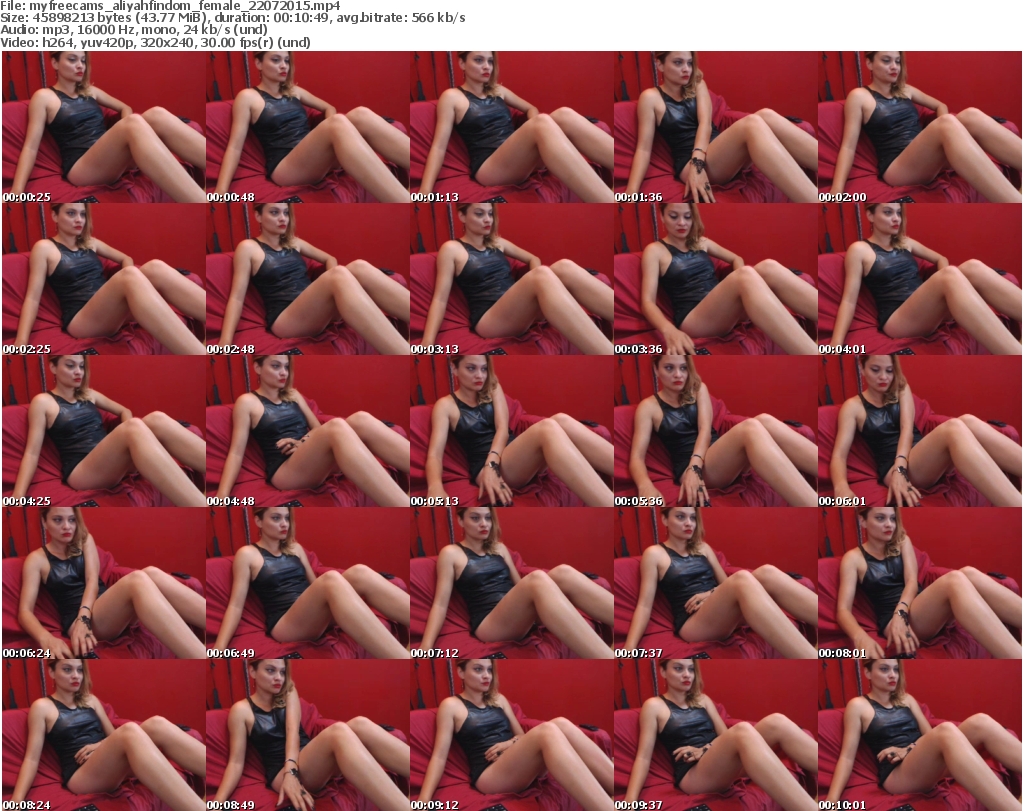Click the 'File:' name line in the header
Viewport: 1024px width, 811px height.
[170, 6]
